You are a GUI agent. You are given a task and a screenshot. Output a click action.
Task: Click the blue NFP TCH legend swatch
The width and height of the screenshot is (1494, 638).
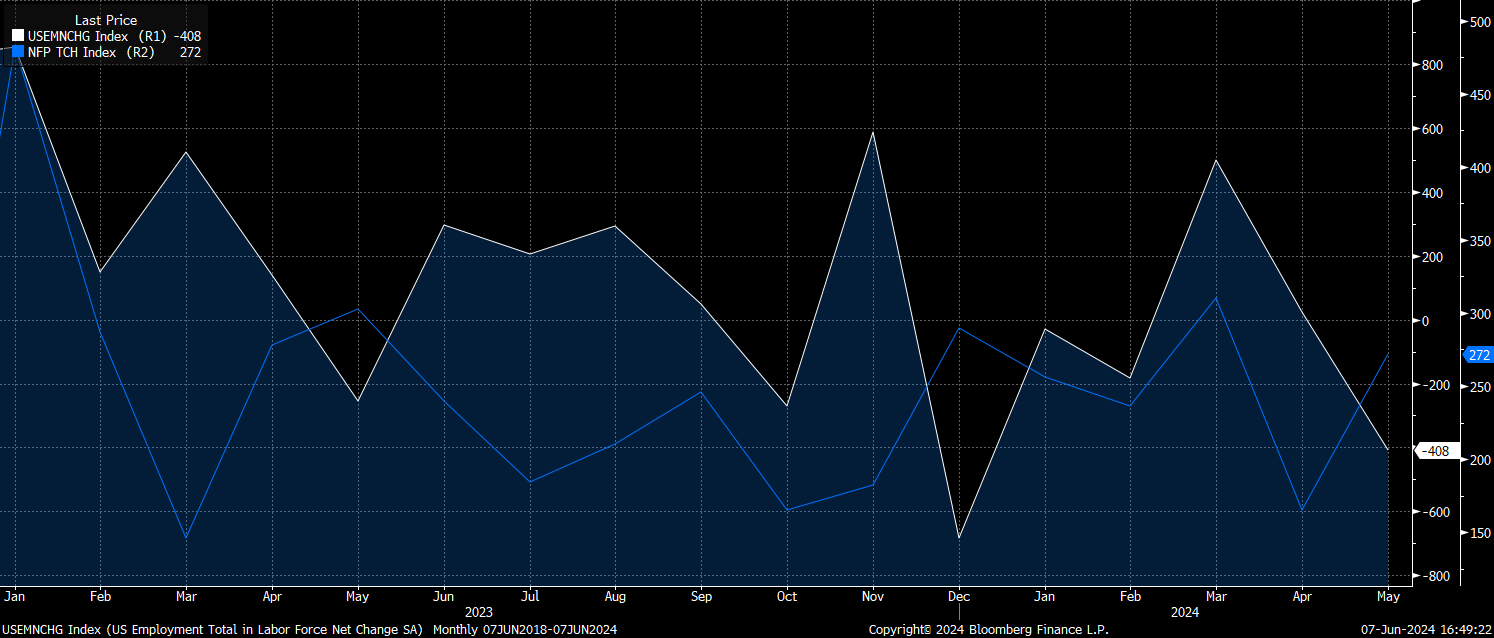18,52
